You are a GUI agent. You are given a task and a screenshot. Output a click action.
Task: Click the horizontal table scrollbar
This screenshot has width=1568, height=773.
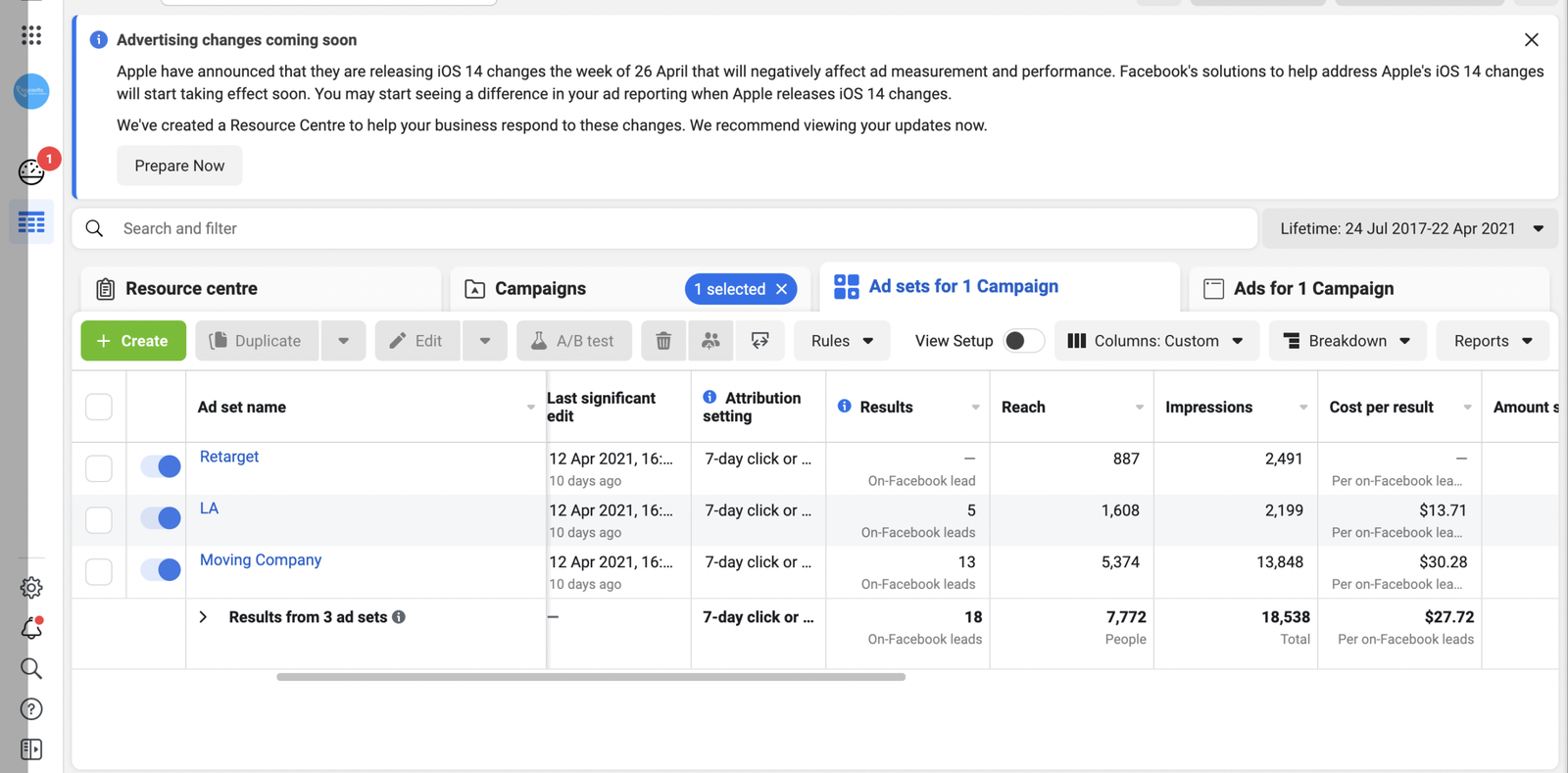coord(590,677)
